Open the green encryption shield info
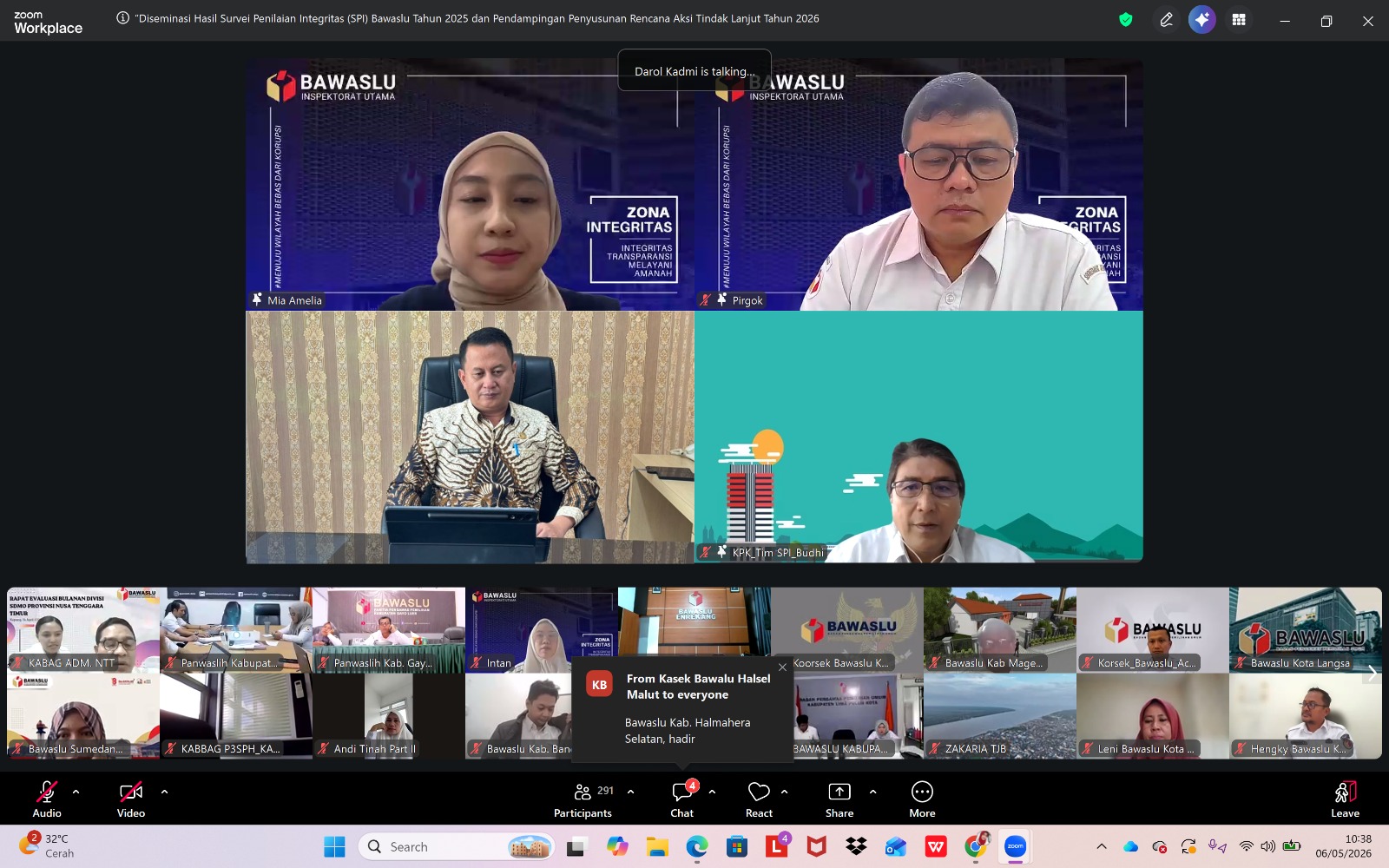The height and width of the screenshot is (868, 1389). [1126, 20]
